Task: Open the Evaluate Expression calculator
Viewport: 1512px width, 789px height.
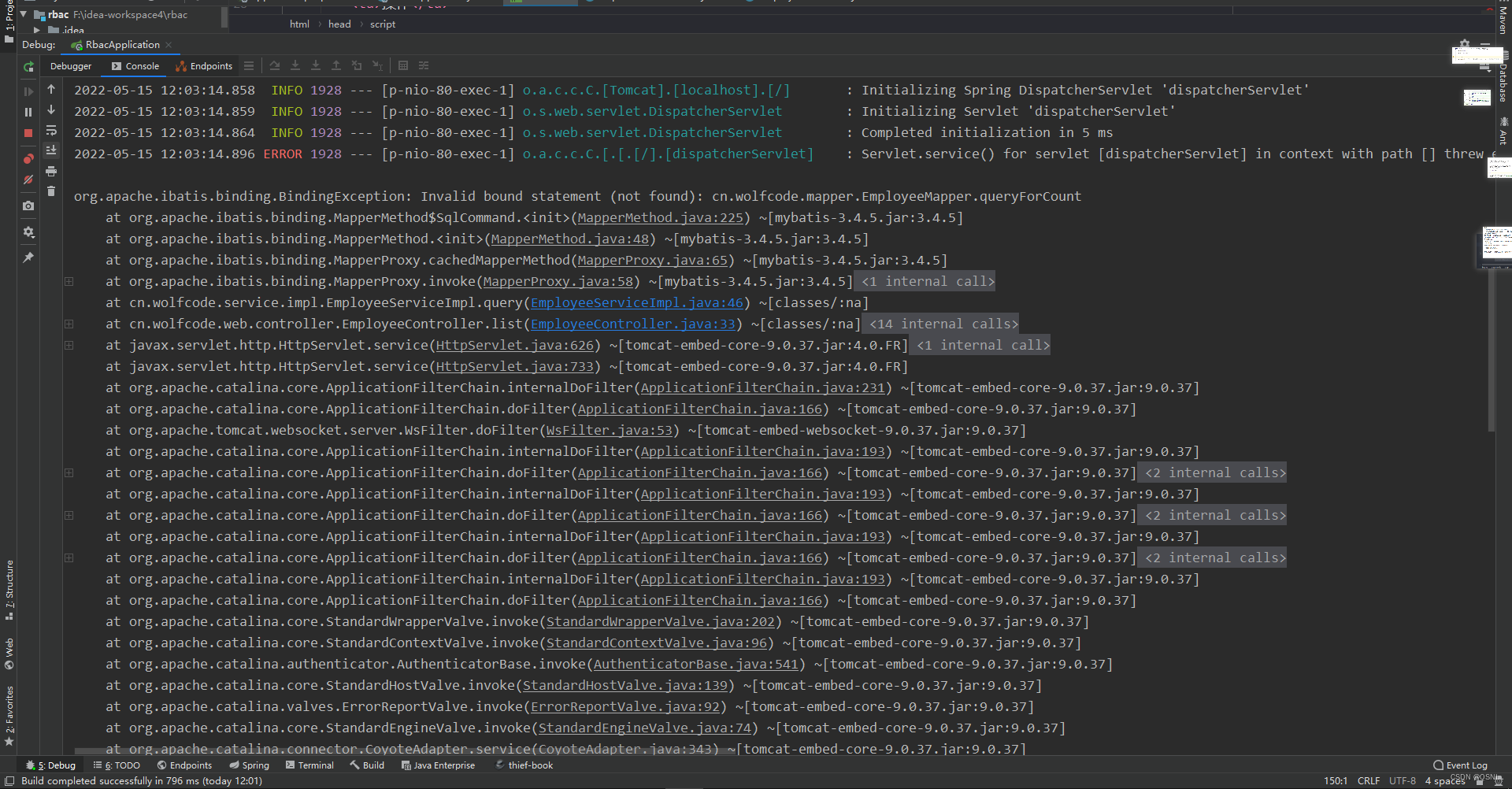Action: pyautogui.click(x=403, y=65)
